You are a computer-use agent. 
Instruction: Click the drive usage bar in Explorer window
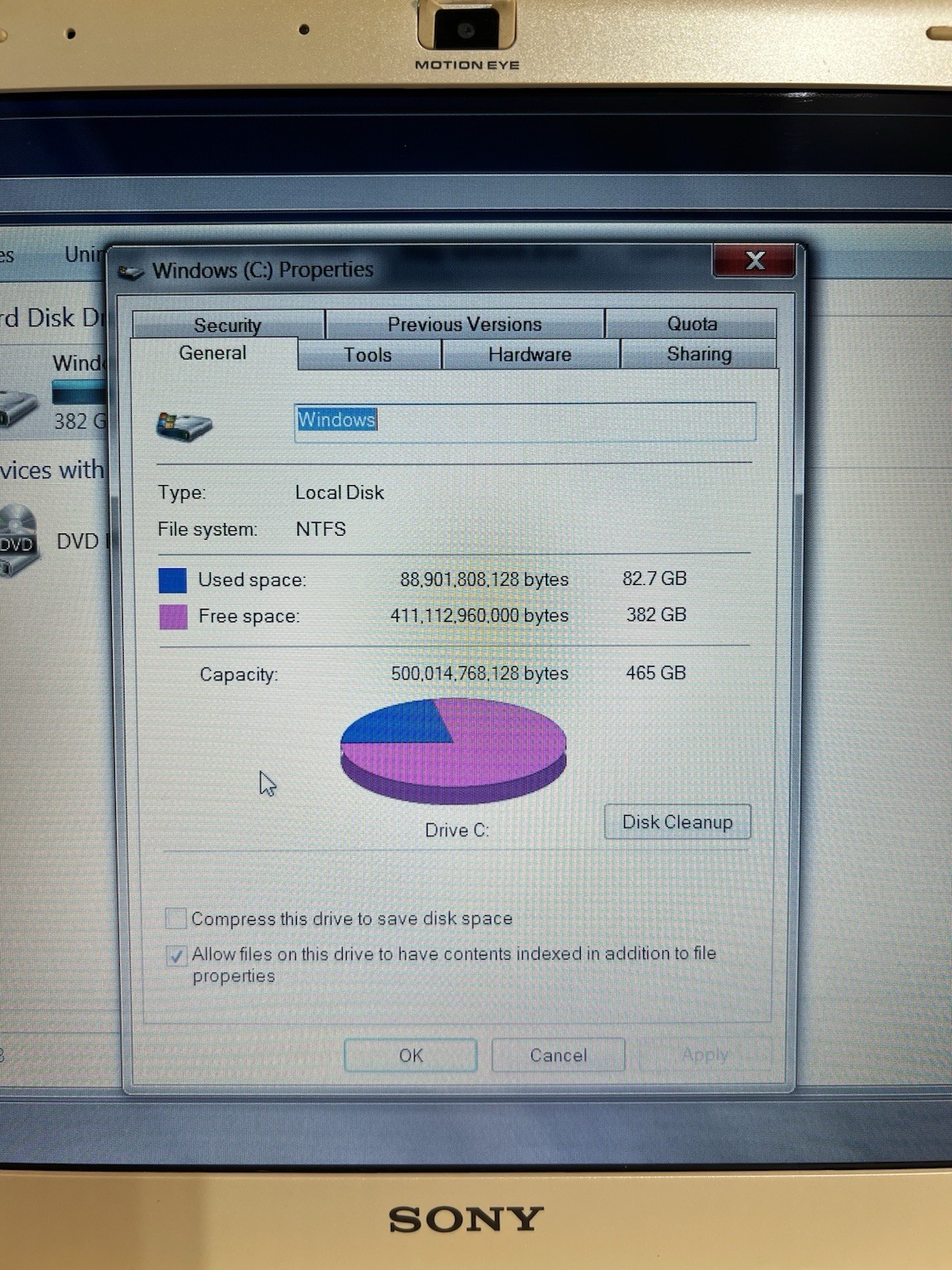(79, 392)
